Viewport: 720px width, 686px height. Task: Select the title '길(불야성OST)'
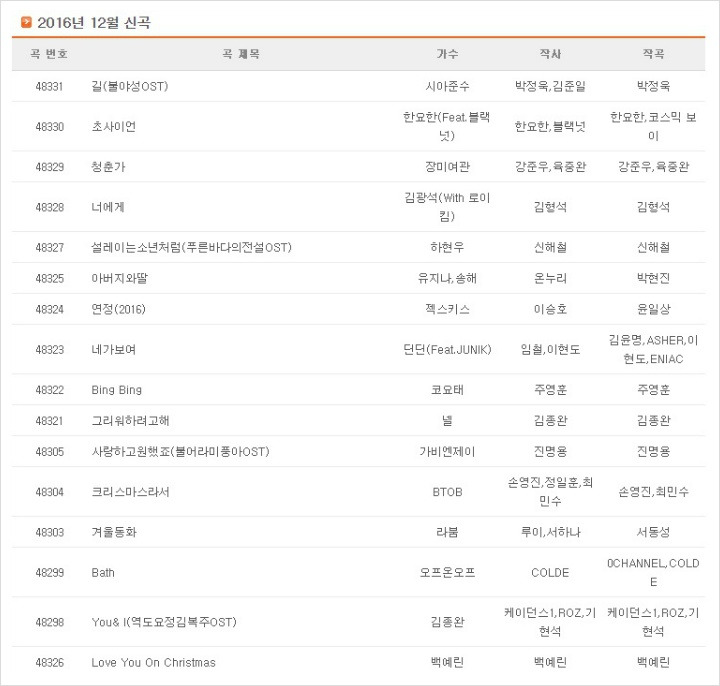(130, 86)
